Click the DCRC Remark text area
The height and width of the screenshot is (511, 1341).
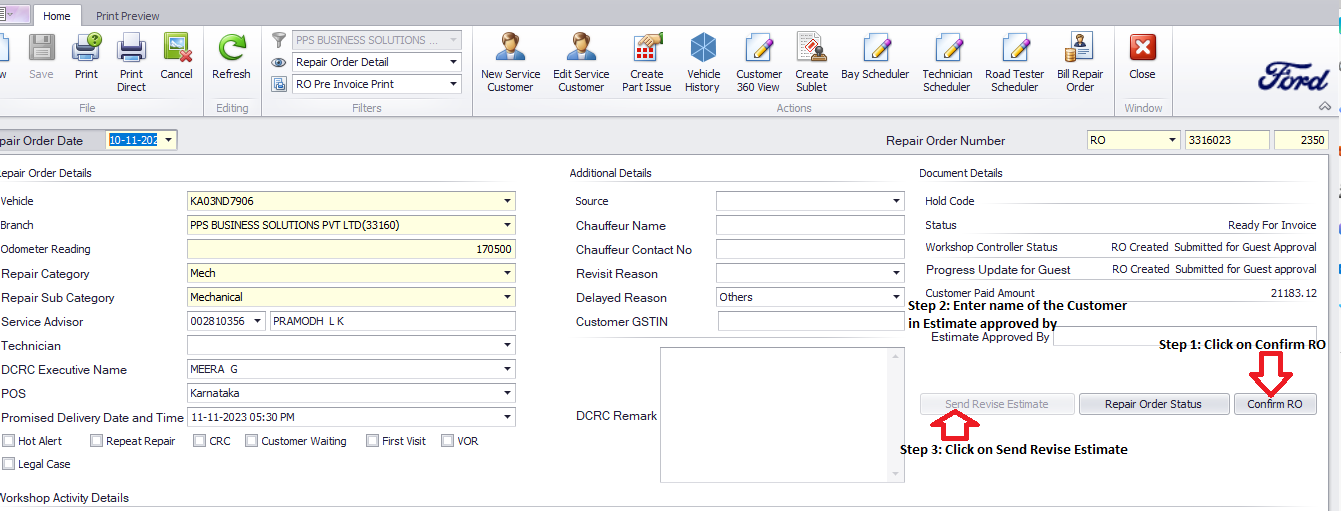pos(782,415)
